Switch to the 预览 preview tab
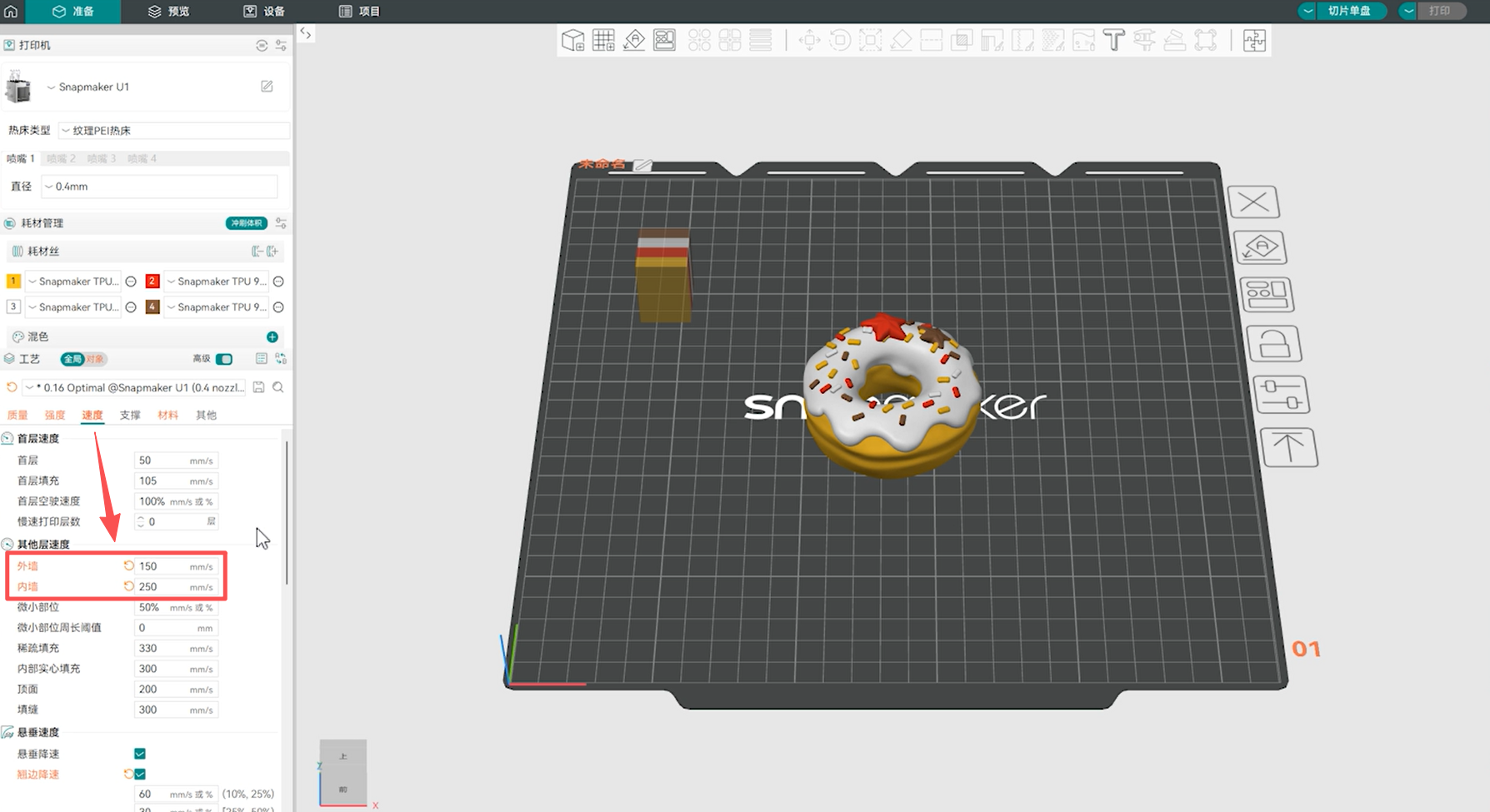This screenshot has width=1490, height=812. [x=168, y=11]
